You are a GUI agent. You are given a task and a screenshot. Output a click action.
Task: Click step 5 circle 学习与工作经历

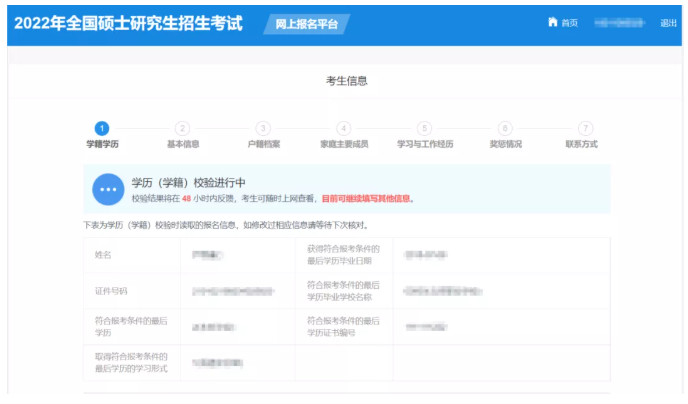tap(424, 129)
